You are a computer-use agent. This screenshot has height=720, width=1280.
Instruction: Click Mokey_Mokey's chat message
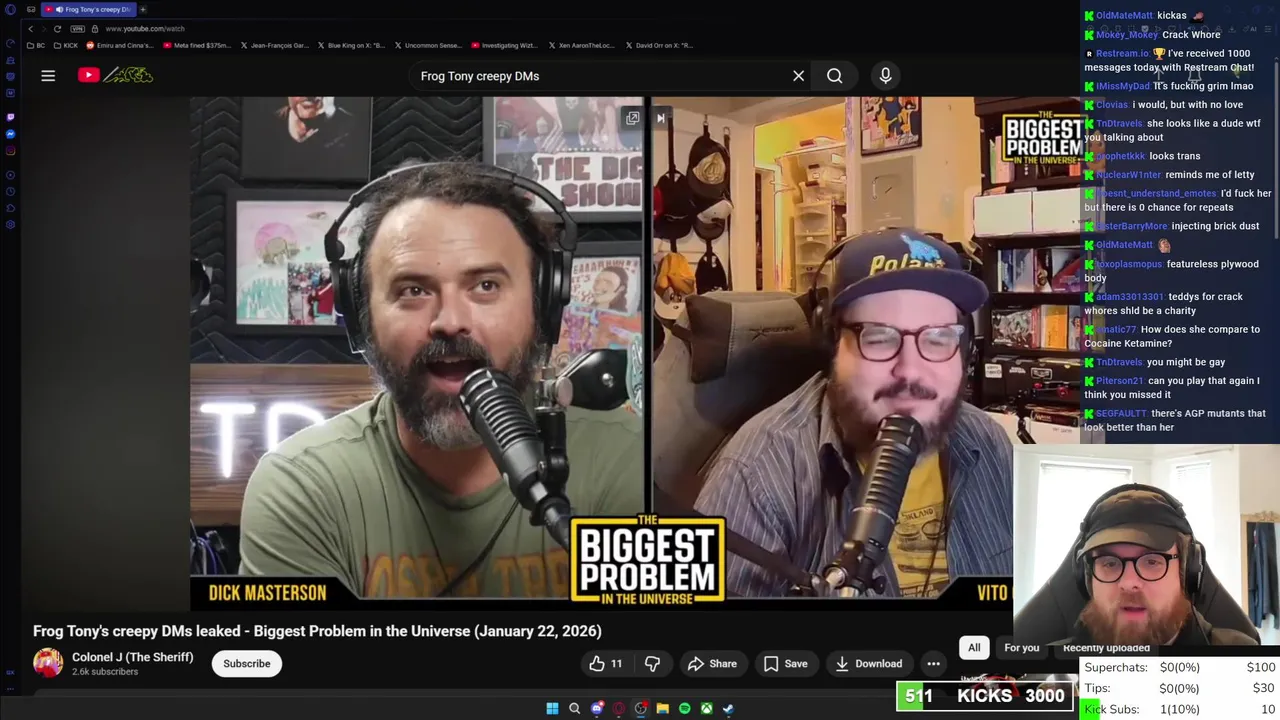point(1152,35)
